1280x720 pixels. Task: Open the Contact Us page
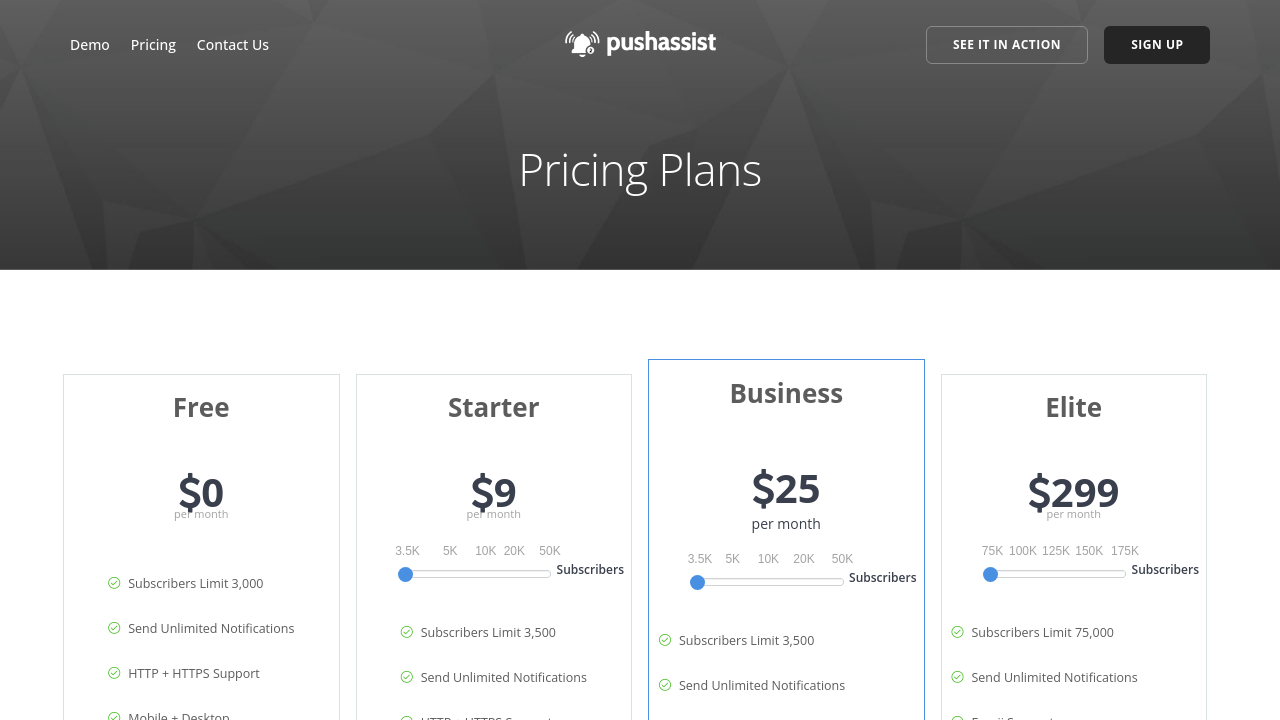[x=233, y=45]
